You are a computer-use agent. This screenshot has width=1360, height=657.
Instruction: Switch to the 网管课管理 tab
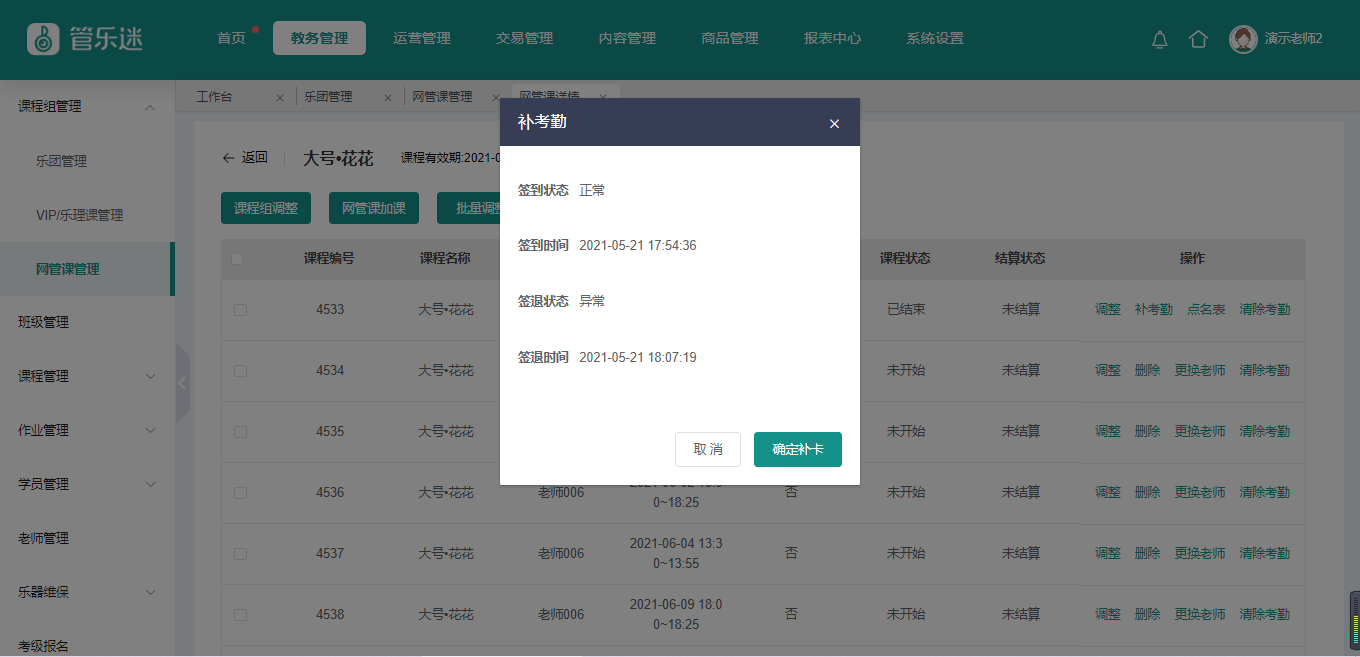click(442, 97)
